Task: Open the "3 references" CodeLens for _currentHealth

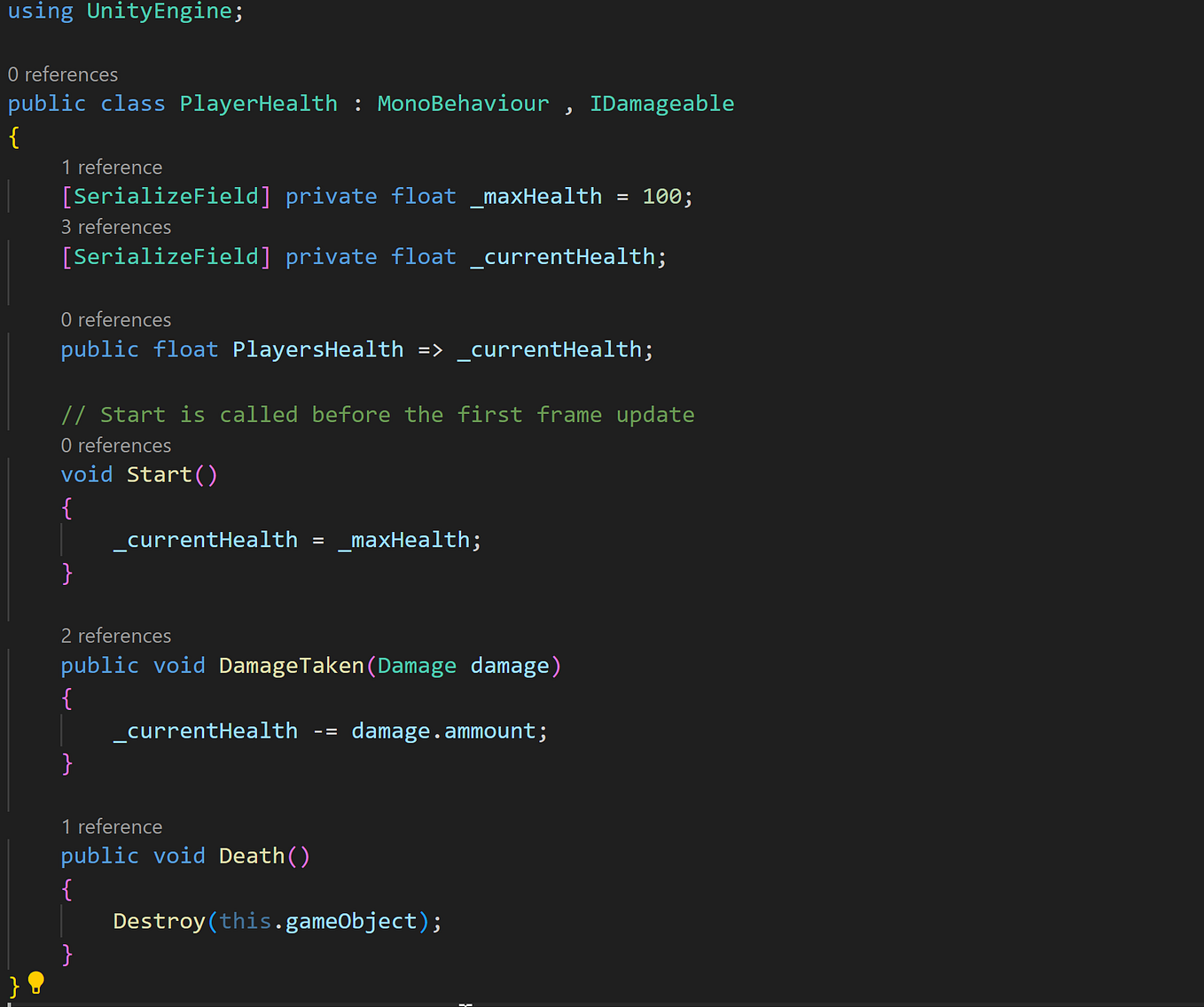Action: [115, 227]
